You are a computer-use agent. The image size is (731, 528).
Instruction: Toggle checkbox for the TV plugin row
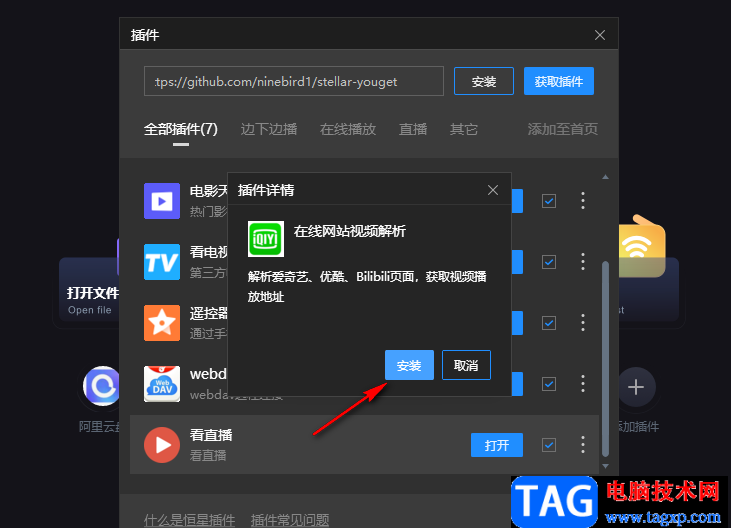point(549,262)
